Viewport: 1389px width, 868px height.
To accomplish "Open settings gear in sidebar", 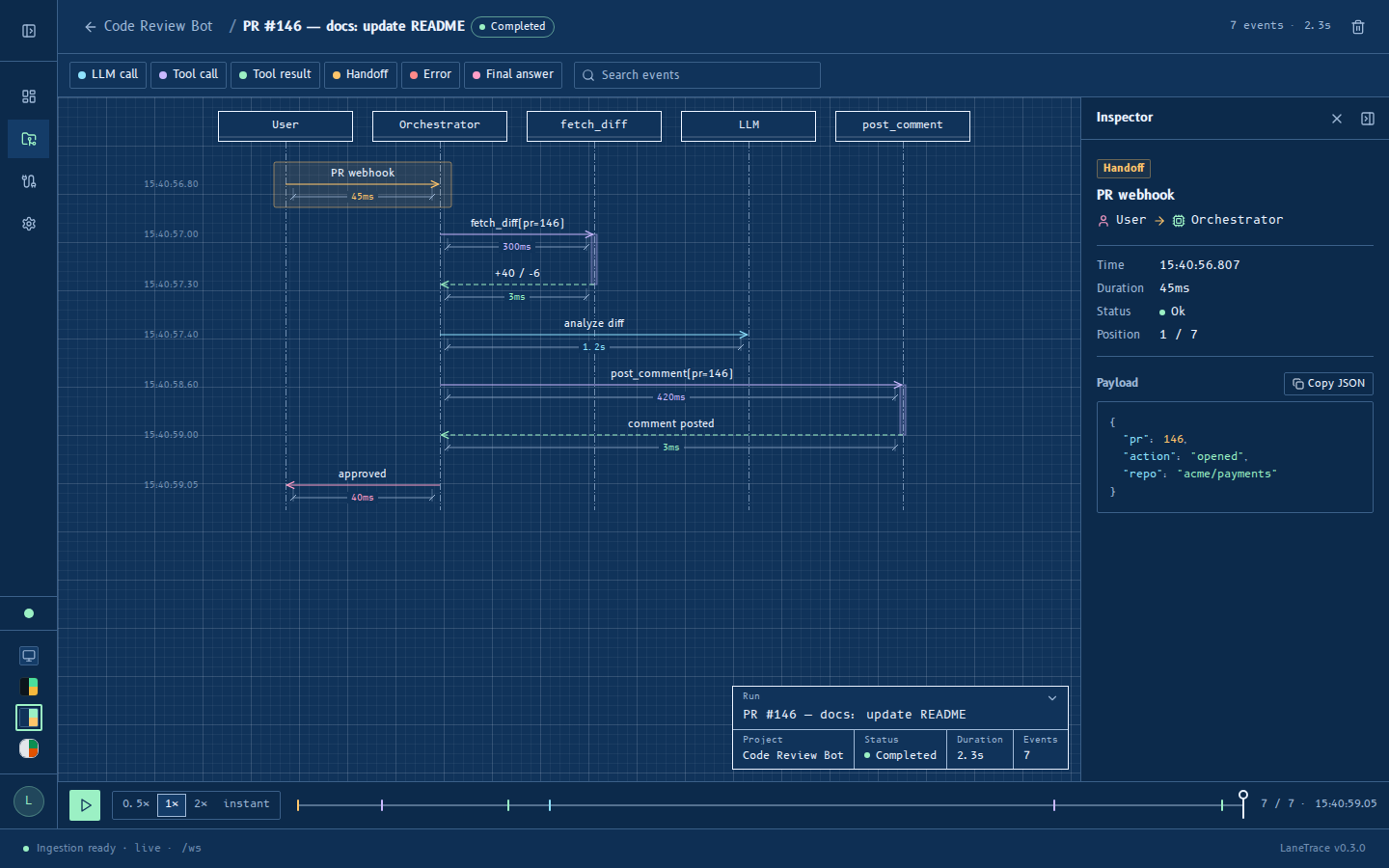I will tap(29, 224).
